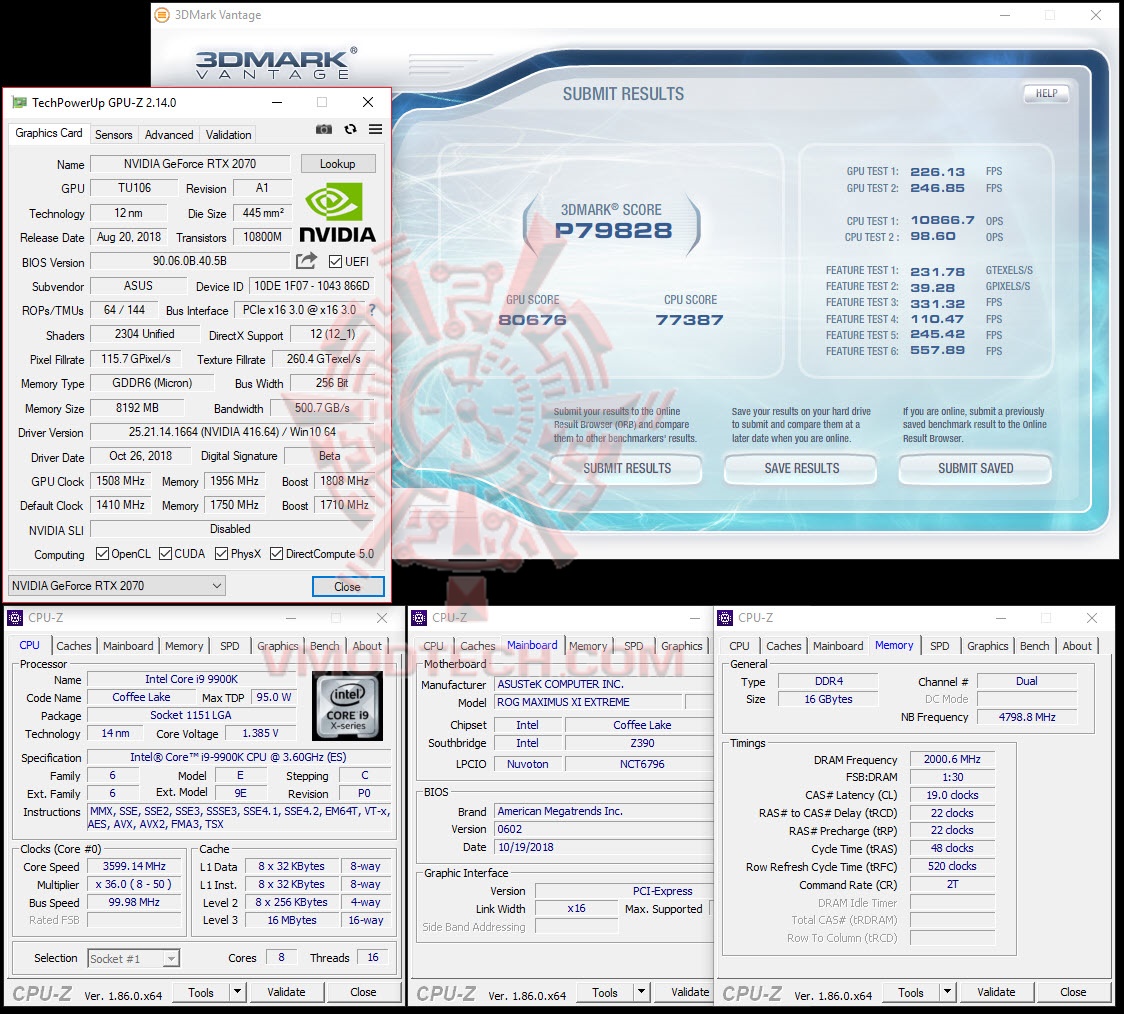The width and height of the screenshot is (1124, 1014).
Task: Click the motherboard model ROG MAXIMUS XI EXTREME
Action: point(588,702)
